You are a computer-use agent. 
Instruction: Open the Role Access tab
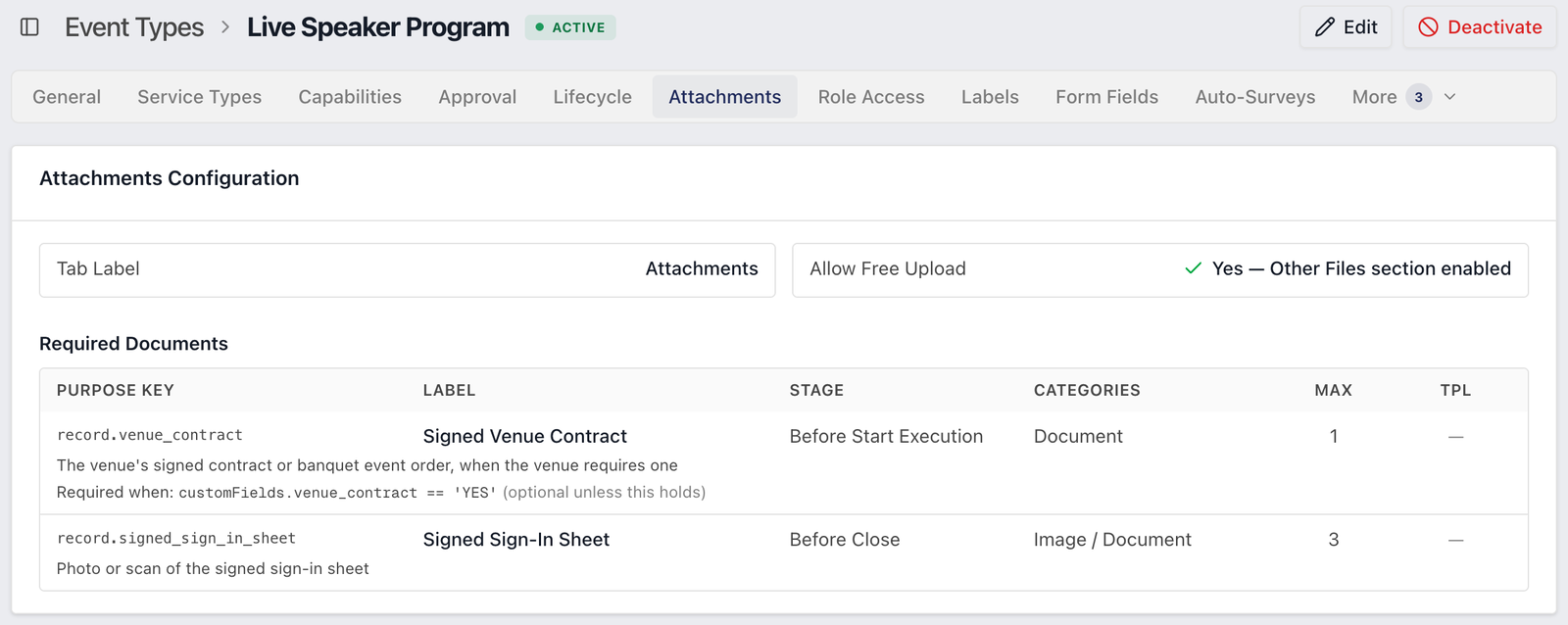coord(871,97)
